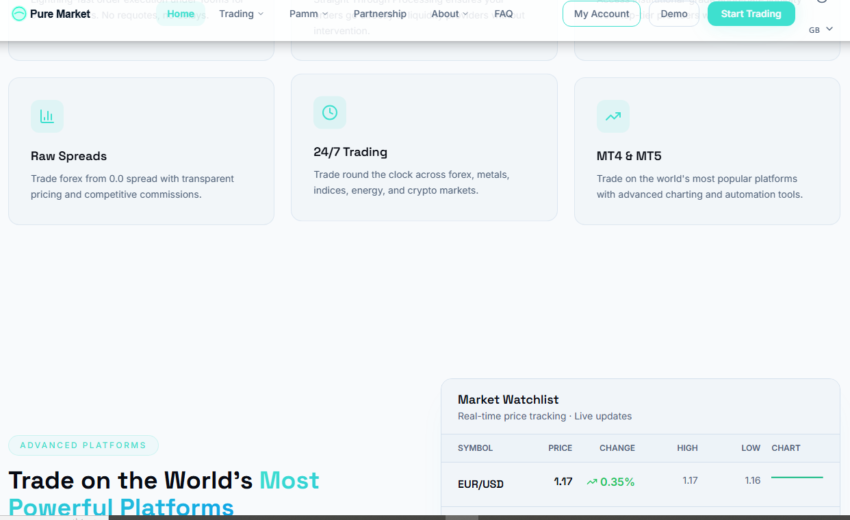Expand the Pamm dropdown menu

click(x=308, y=14)
